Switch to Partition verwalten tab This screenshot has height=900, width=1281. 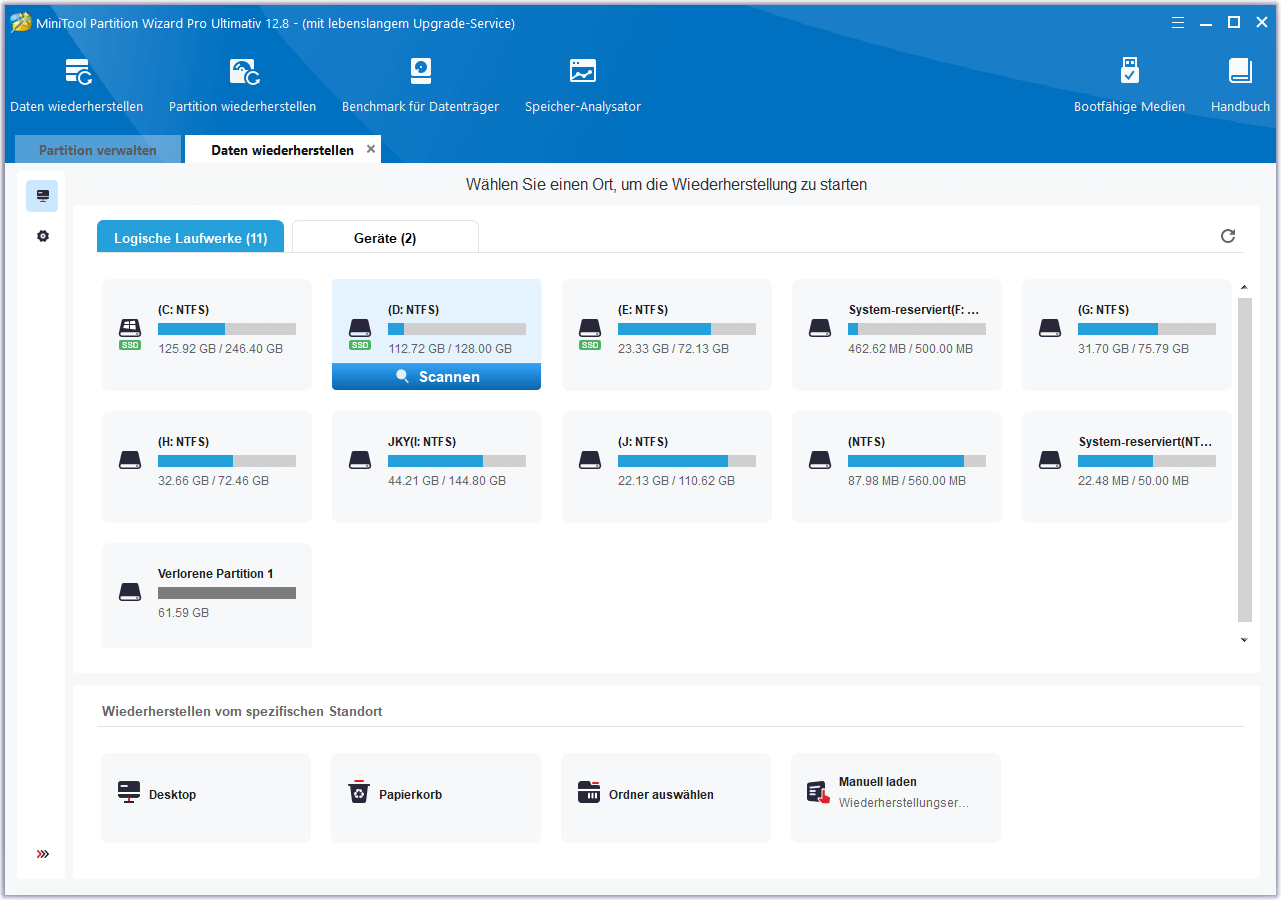click(x=98, y=150)
